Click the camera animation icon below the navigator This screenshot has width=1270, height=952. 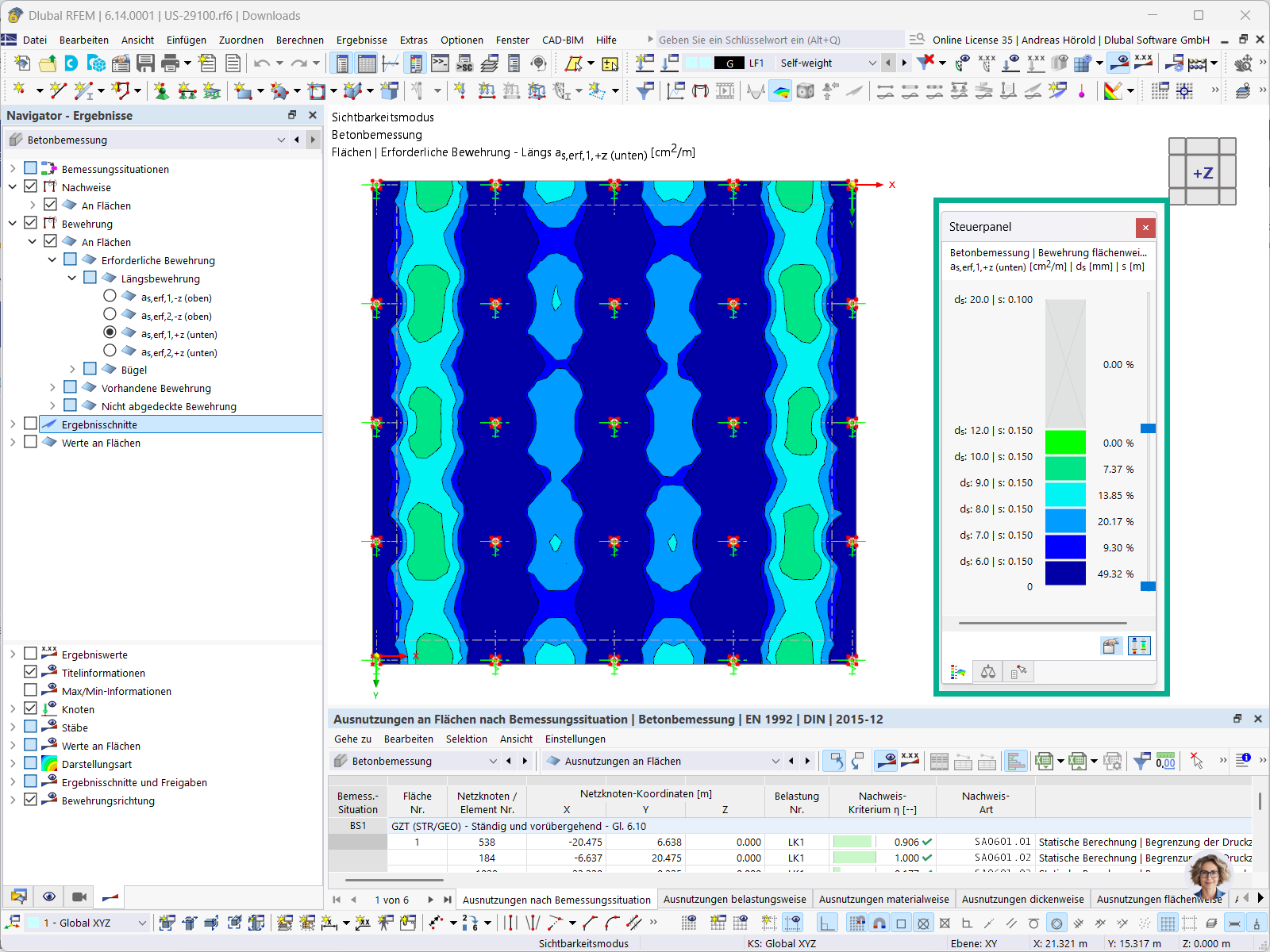(x=79, y=896)
